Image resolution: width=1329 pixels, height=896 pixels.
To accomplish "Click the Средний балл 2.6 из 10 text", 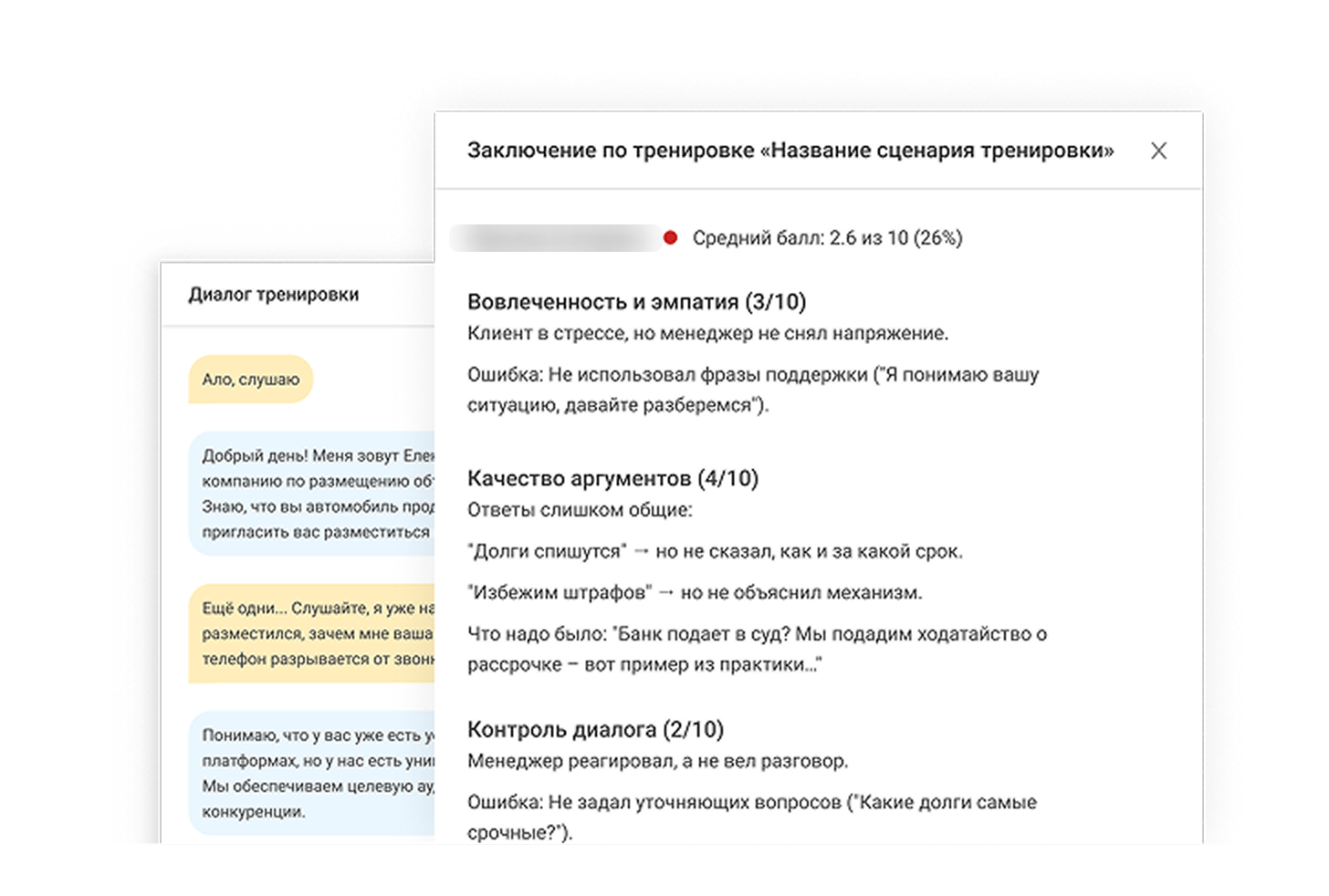I will click(827, 238).
